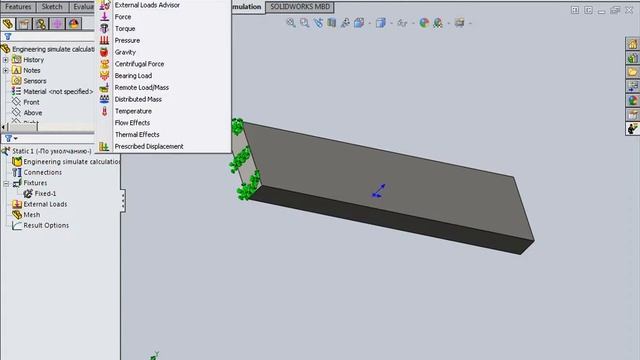Click the Gravity apple icon
Screen dimensions: 640x360
click(x=104, y=52)
